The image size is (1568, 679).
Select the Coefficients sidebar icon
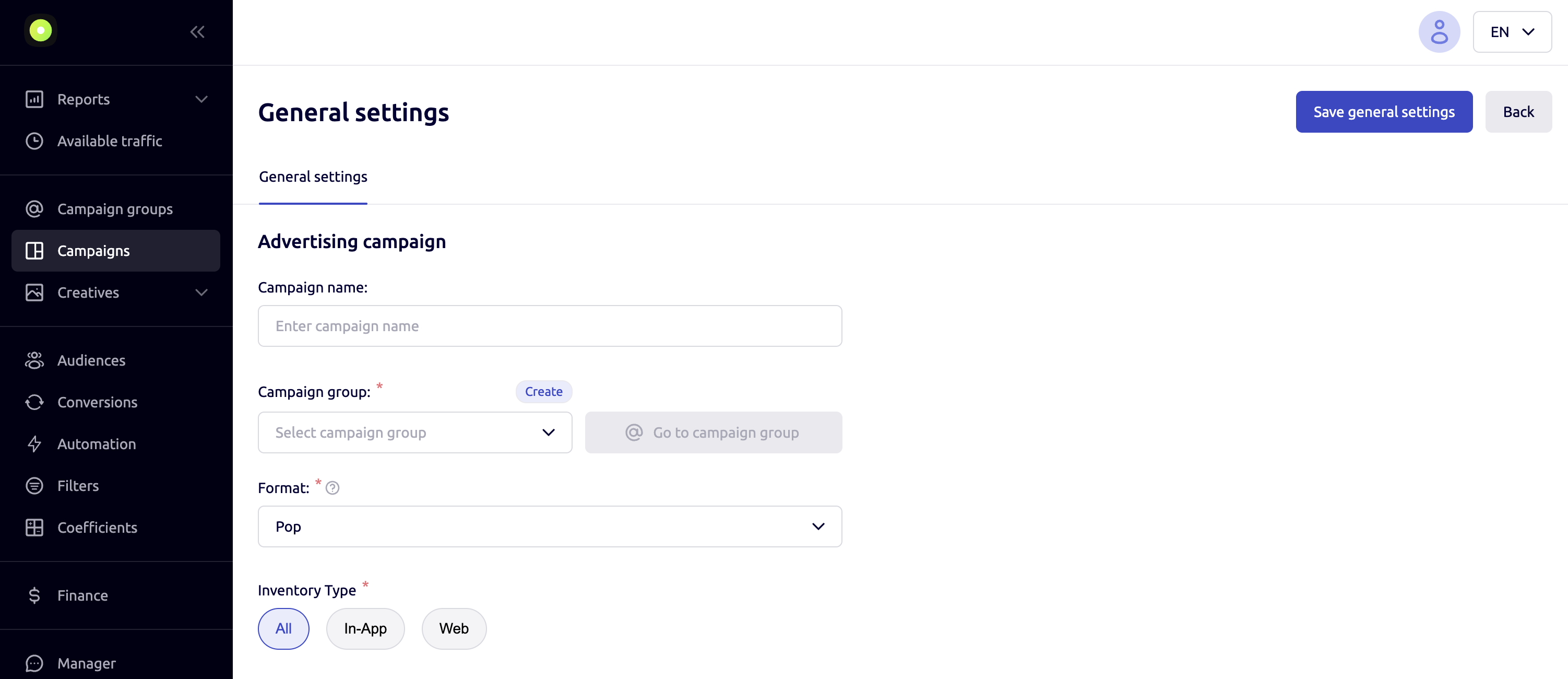(34, 528)
